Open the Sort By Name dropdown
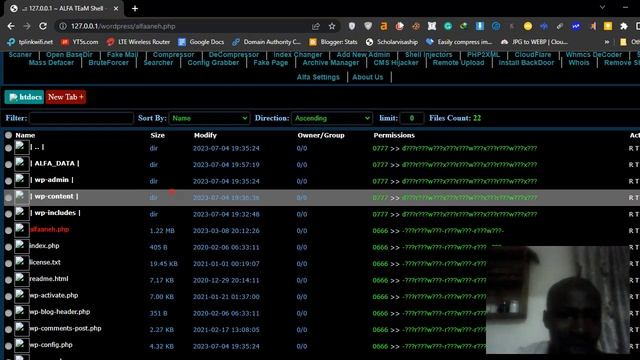This screenshot has width=640, height=360. click(209, 118)
